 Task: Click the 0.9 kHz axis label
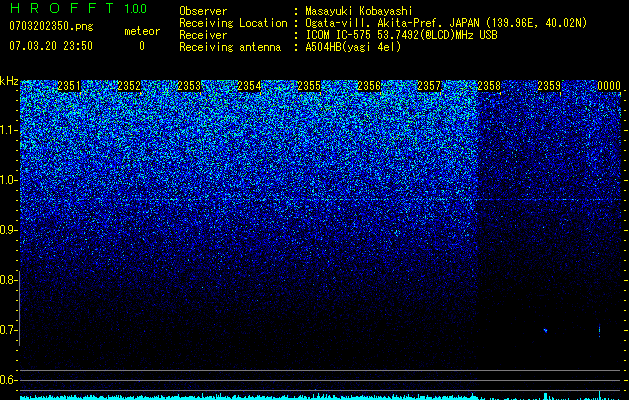[9, 230]
